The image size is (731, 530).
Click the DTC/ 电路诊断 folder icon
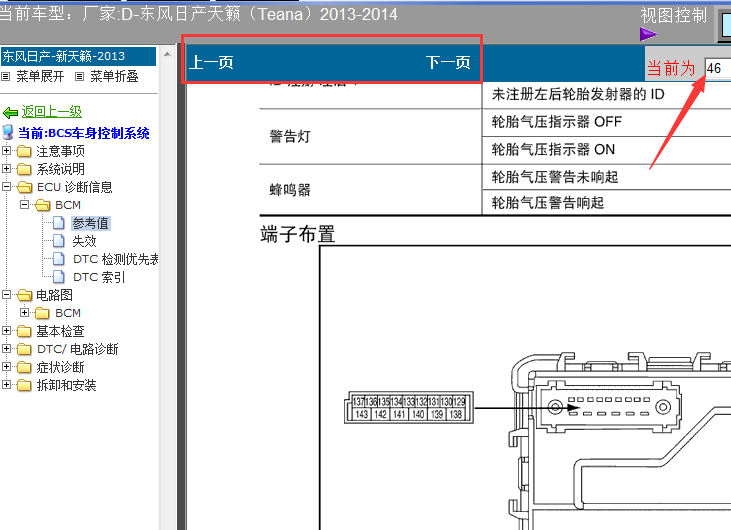click(x=24, y=349)
